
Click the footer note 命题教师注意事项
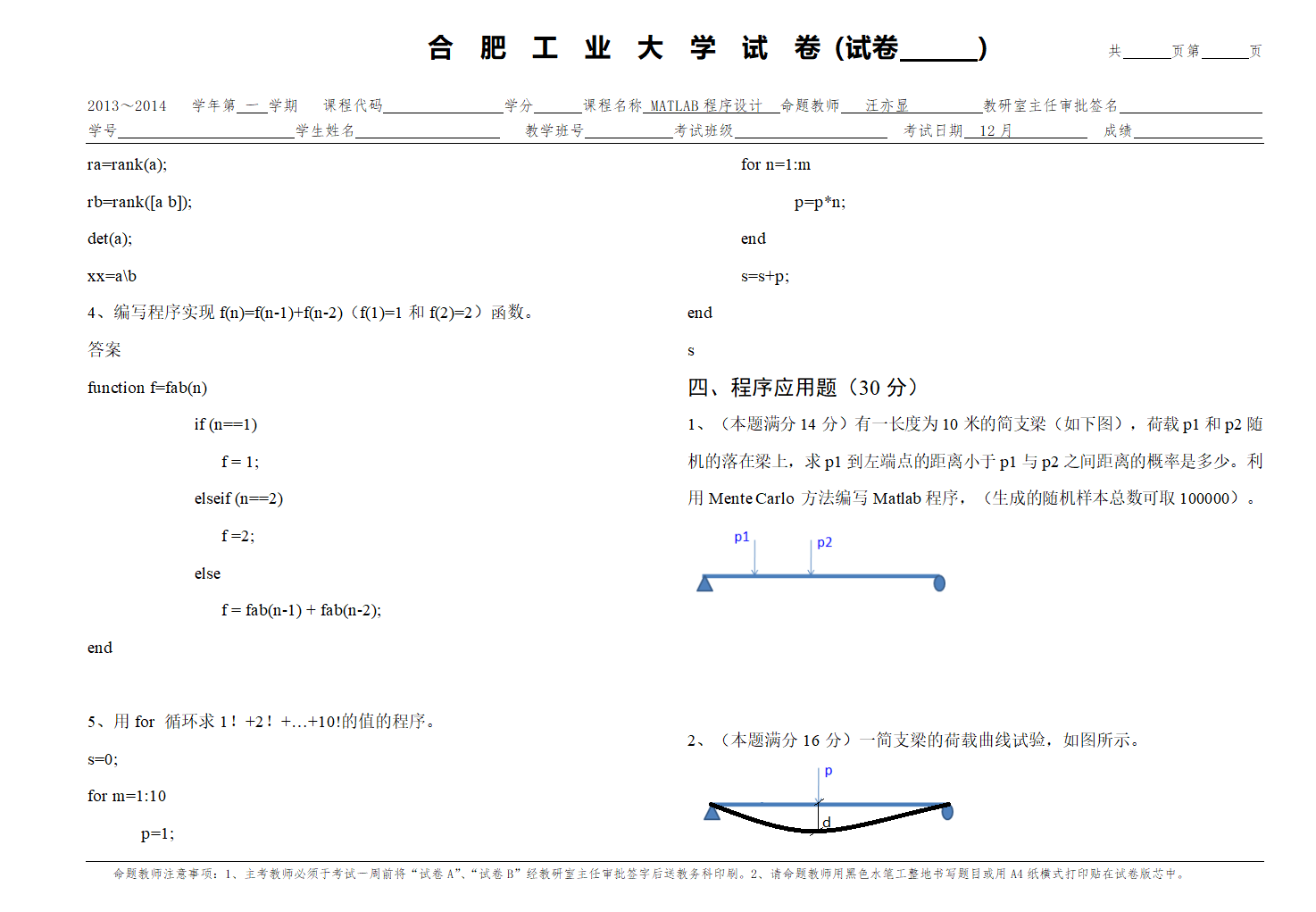[650, 874]
